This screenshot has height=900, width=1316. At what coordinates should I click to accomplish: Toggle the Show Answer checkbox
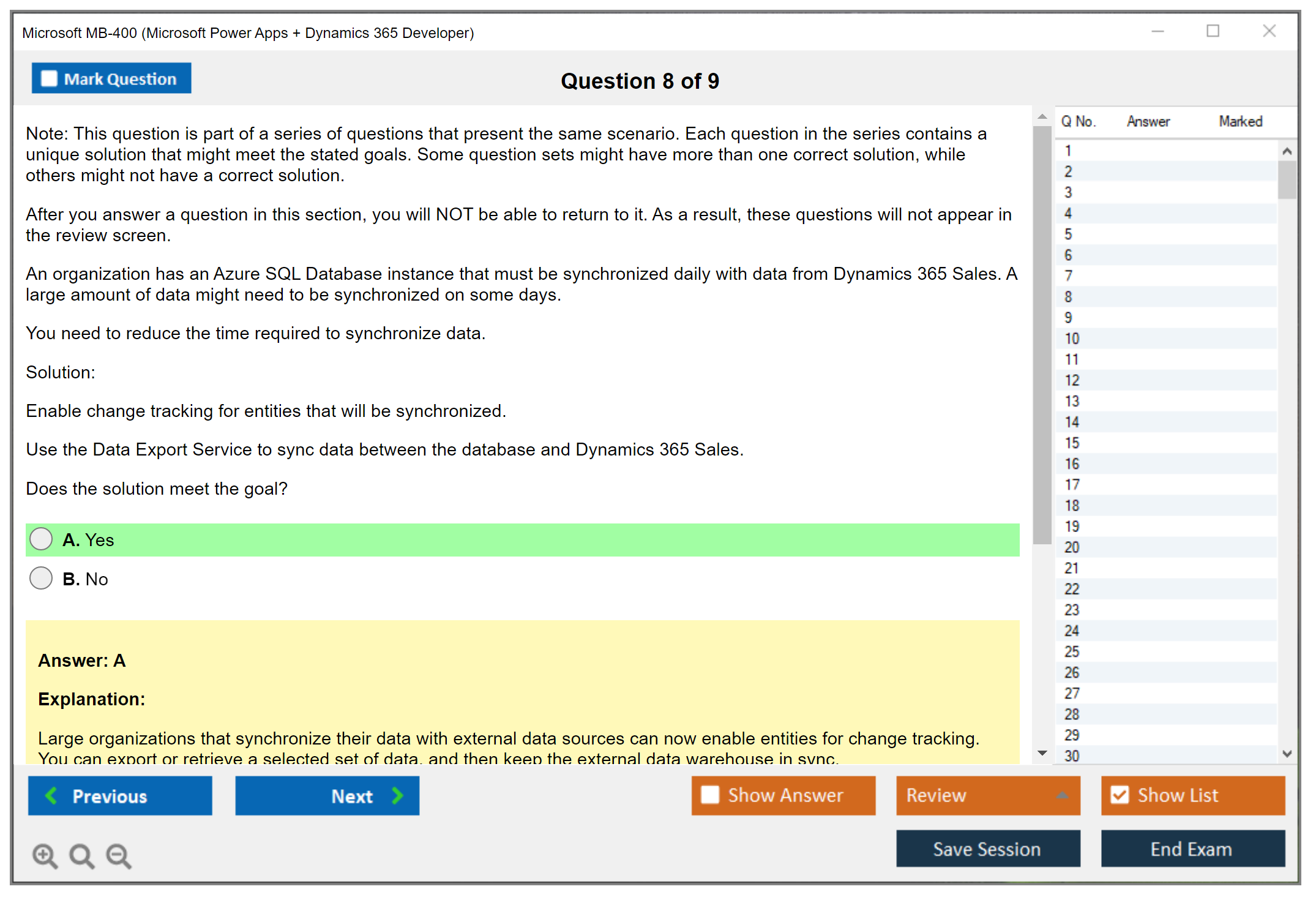pos(710,795)
